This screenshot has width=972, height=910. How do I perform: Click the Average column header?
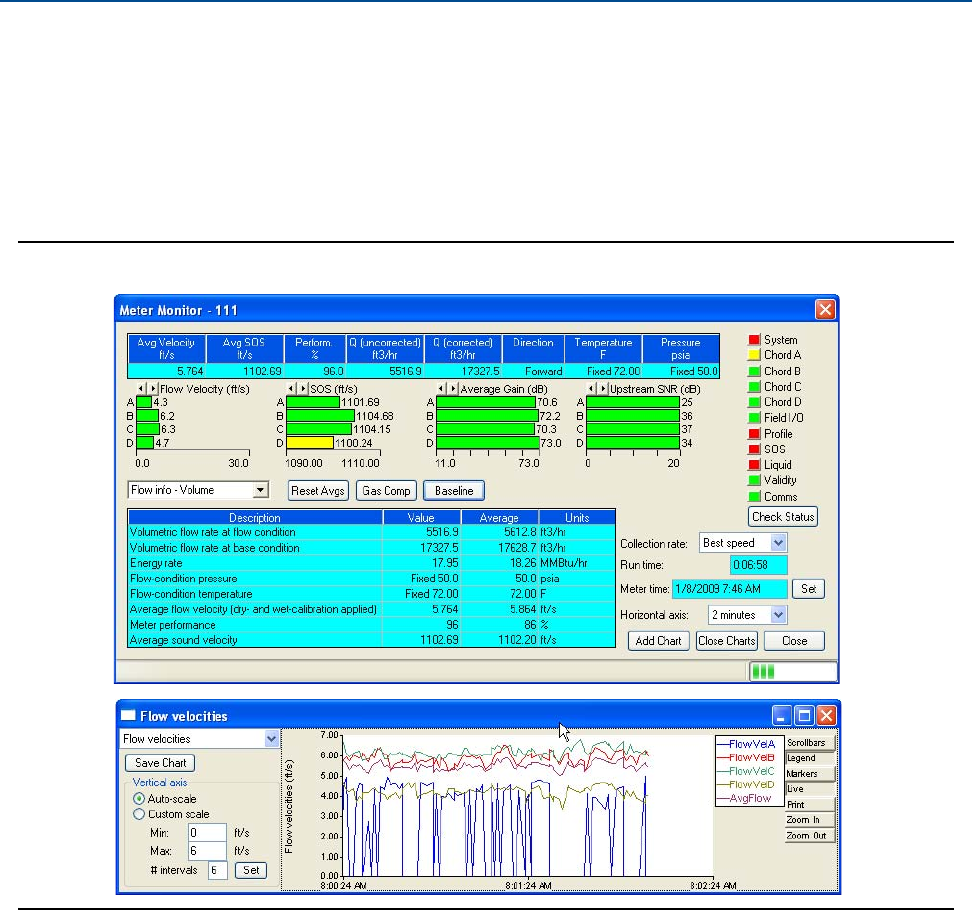click(x=499, y=518)
